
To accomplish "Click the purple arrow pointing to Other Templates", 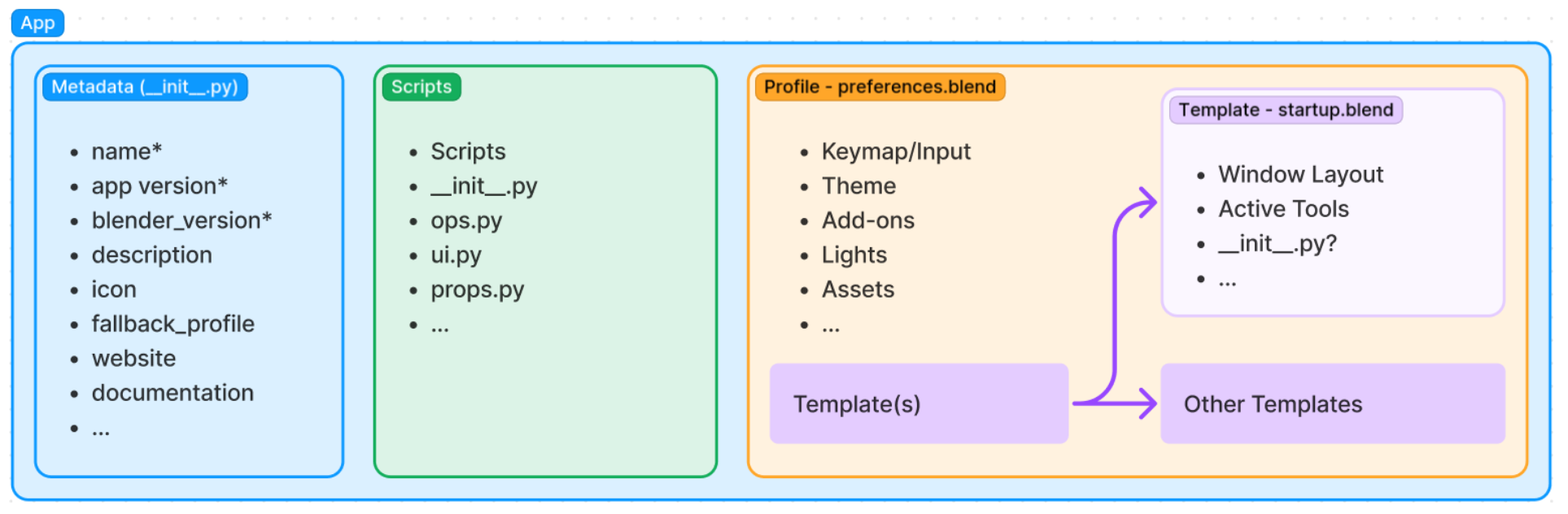I will point(1139,403).
